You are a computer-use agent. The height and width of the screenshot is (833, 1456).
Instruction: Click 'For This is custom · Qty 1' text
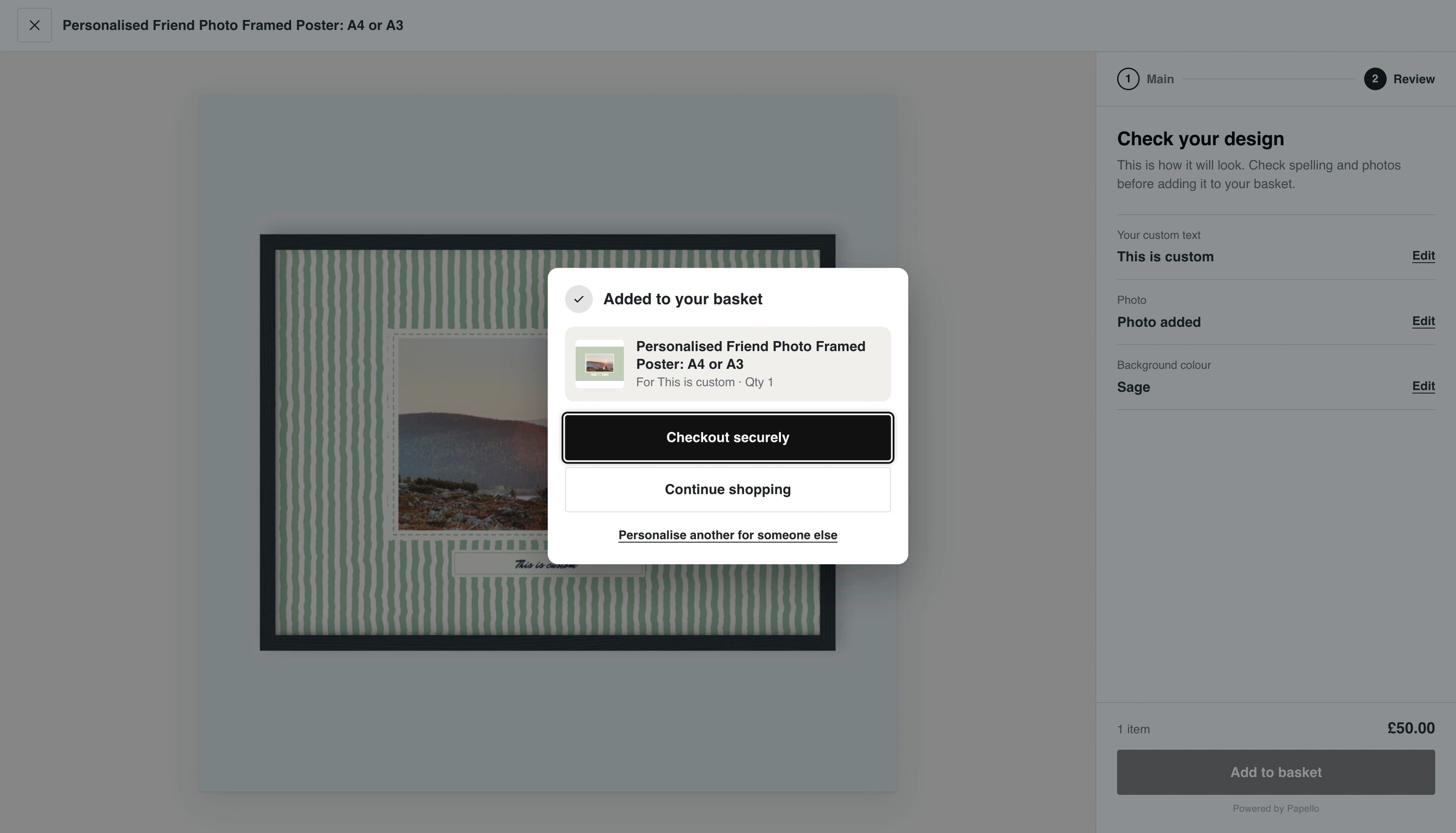coord(704,382)
